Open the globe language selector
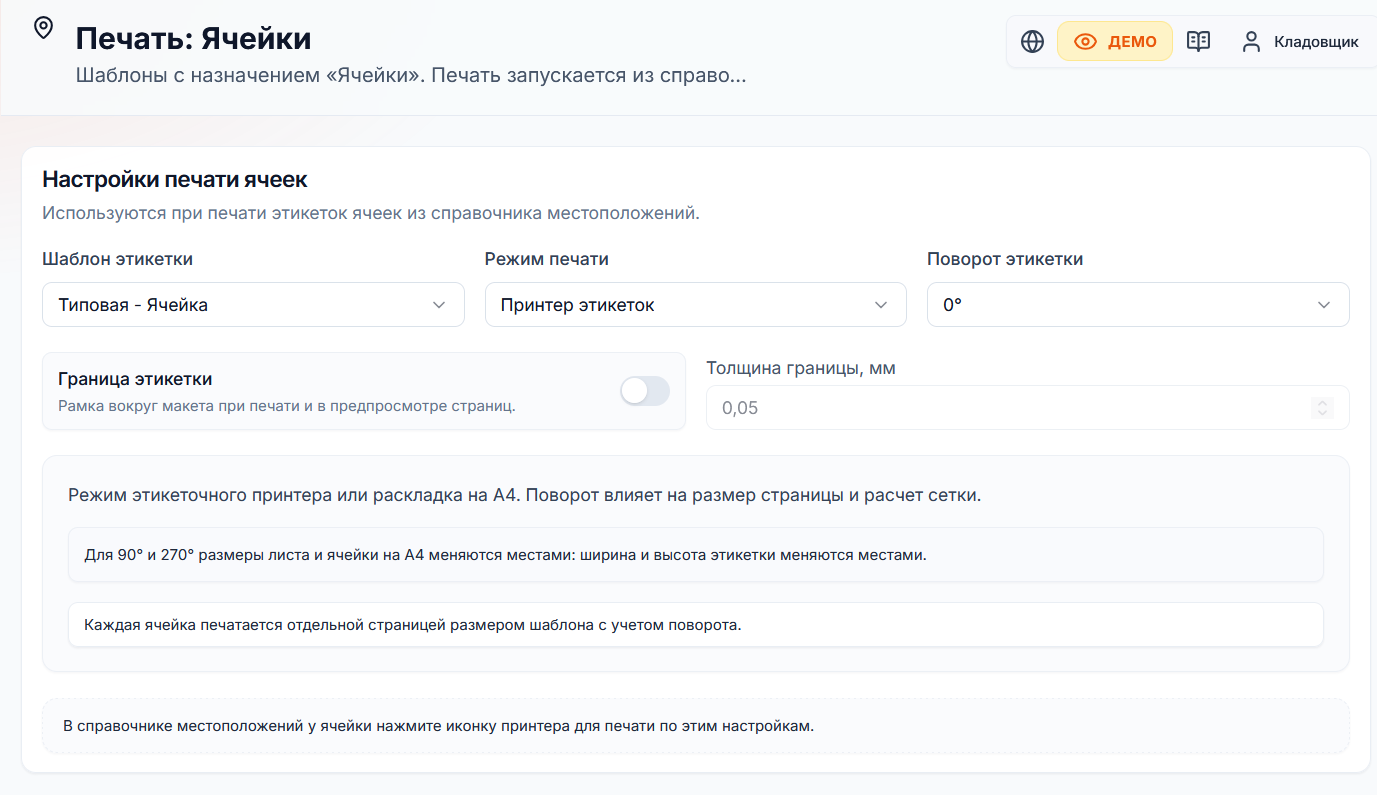The height and width of the screenshot is (795, 1377). coord(1032,41)
